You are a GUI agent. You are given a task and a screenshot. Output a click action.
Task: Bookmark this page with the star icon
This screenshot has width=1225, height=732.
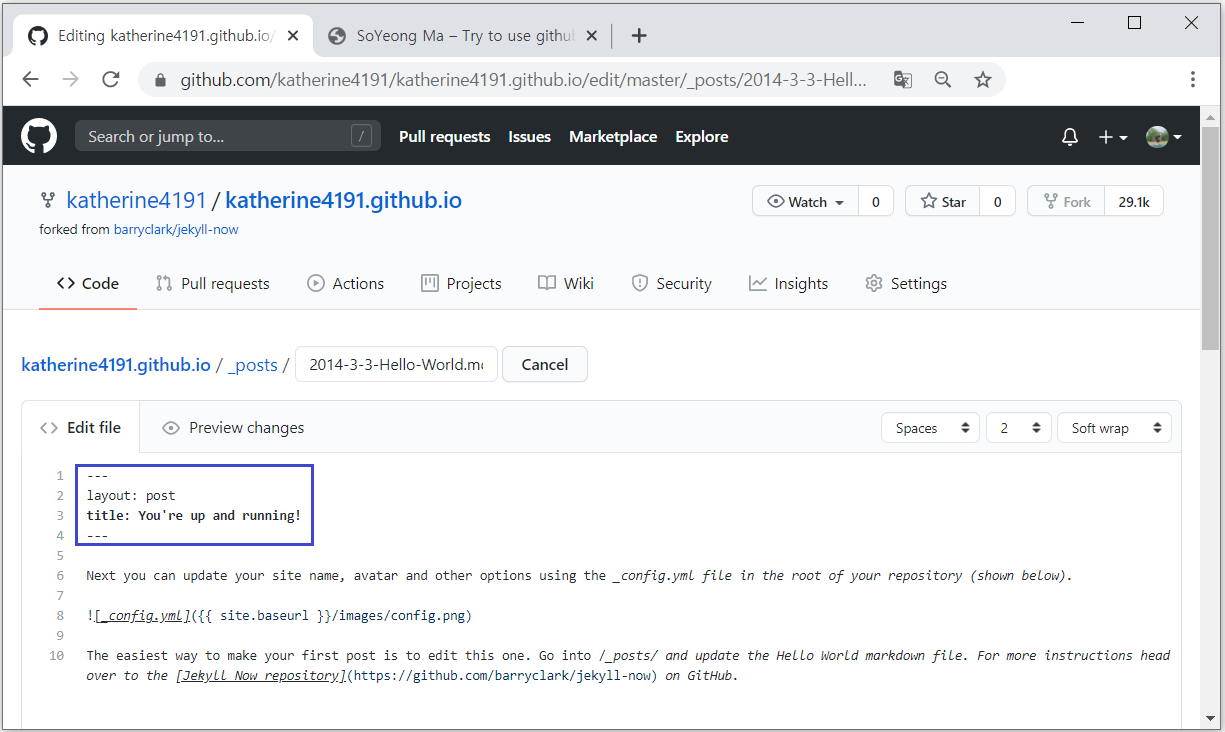pos(983,80)
